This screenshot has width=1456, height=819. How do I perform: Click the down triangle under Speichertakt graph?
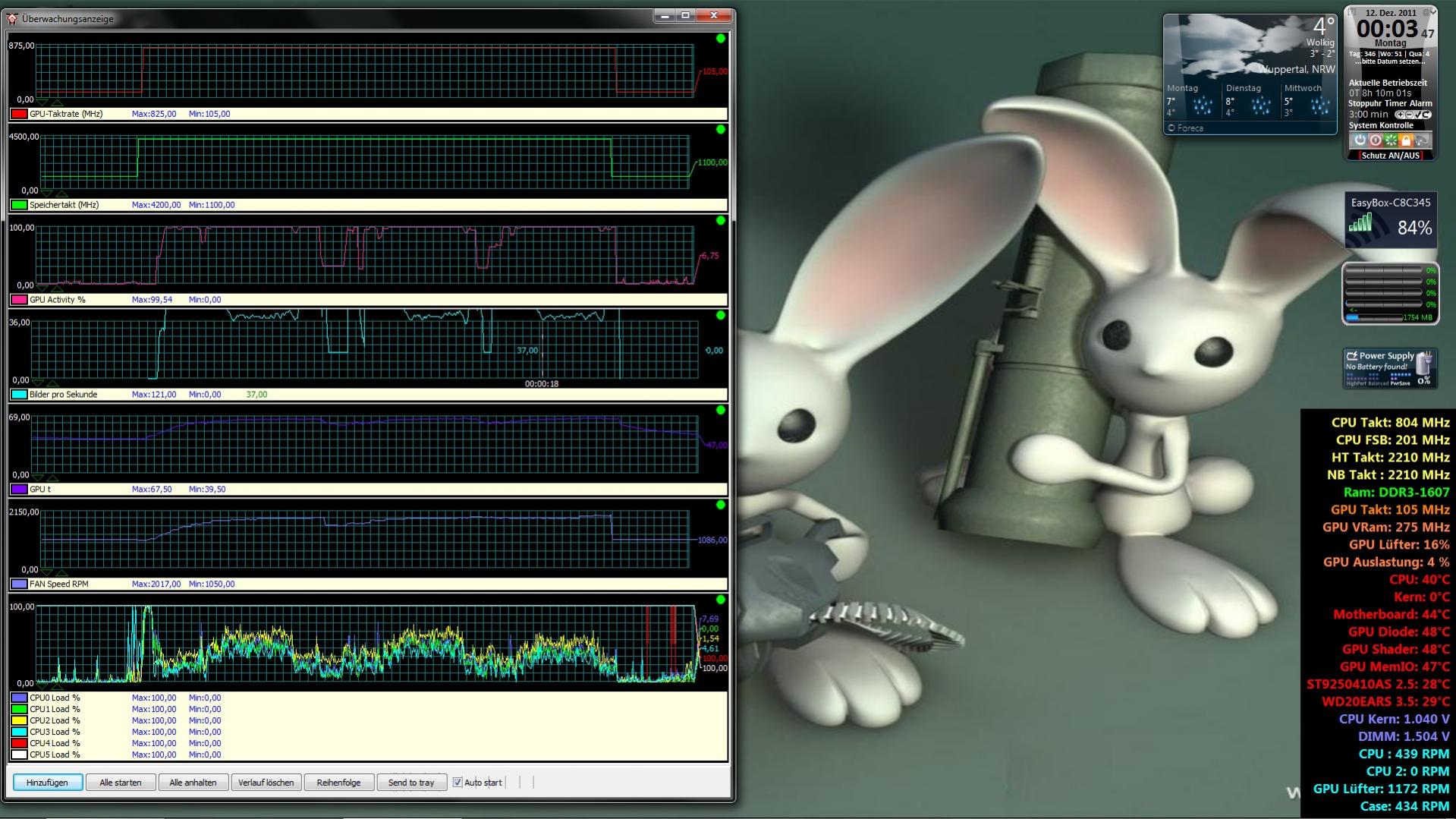[47, 194]
